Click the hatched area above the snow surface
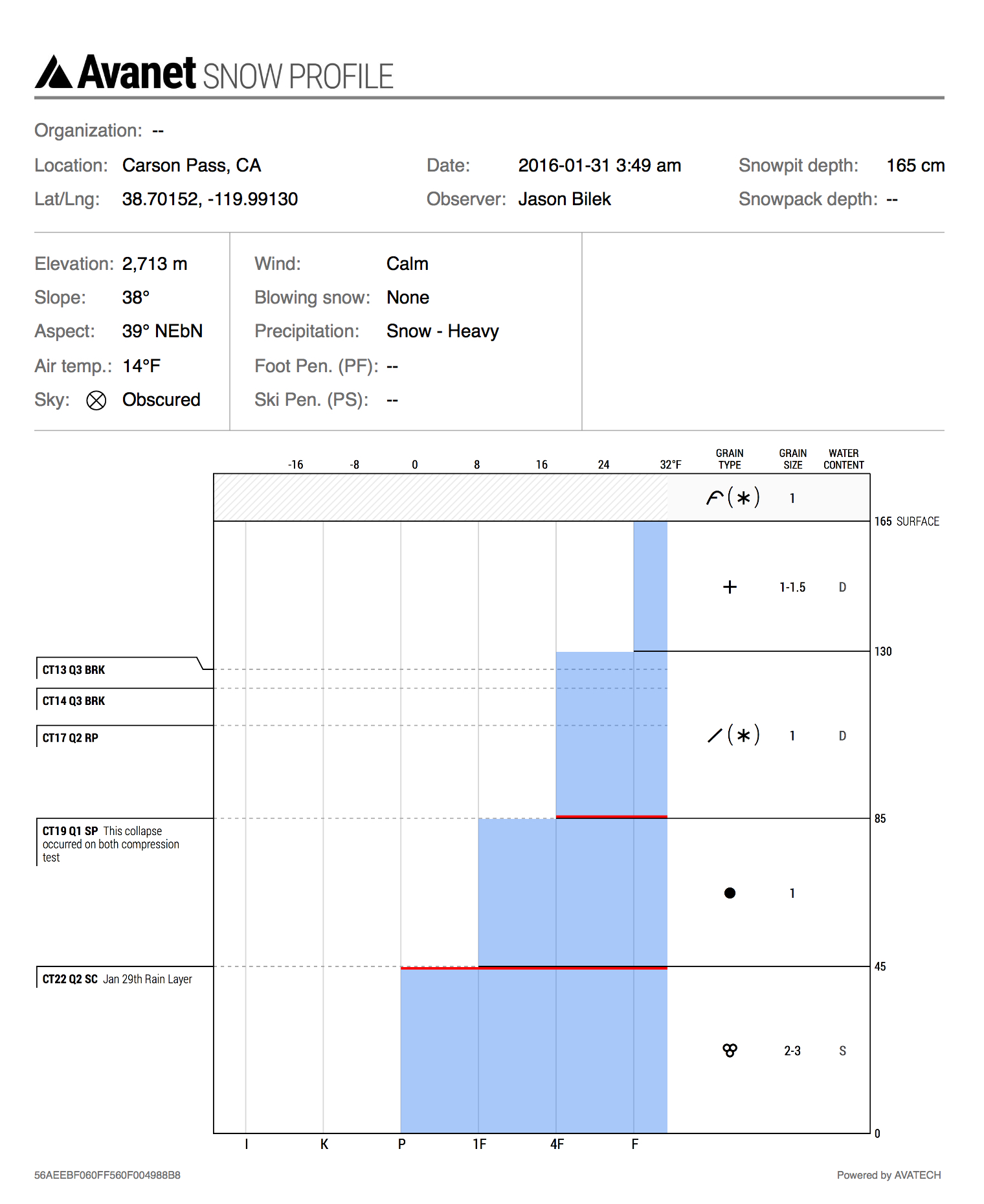Screen dimensions: 984x1204 point(440,497)
